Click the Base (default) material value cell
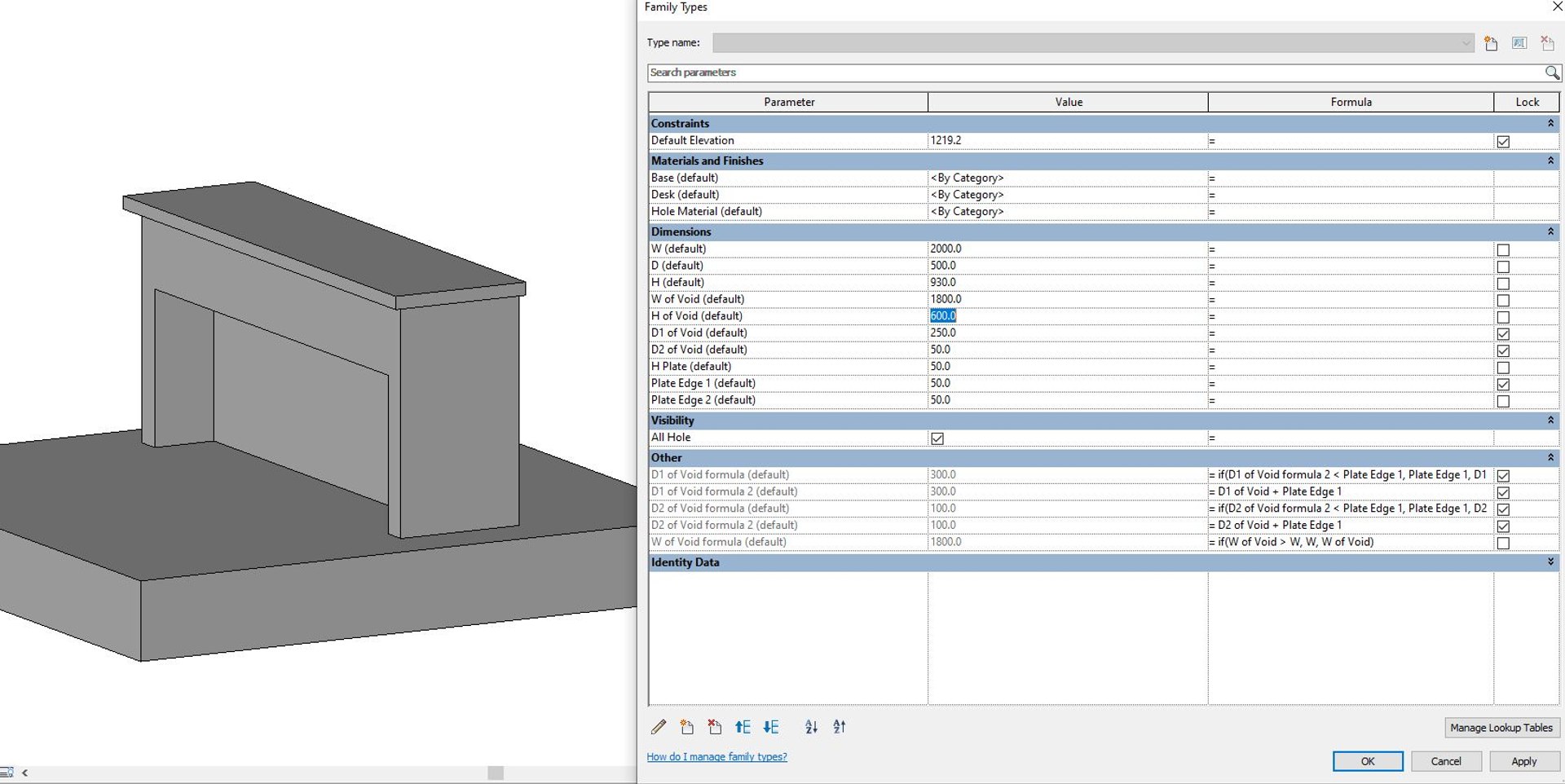The height and width of the screenshot is (784, 1565). (x=1068, y=178)
